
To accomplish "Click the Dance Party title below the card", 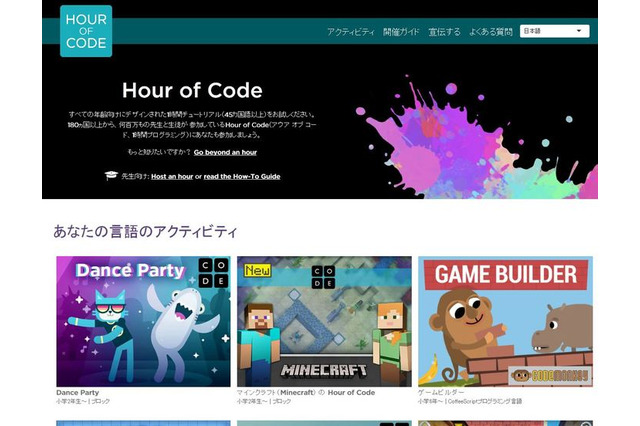I will [x=78, y=393].
